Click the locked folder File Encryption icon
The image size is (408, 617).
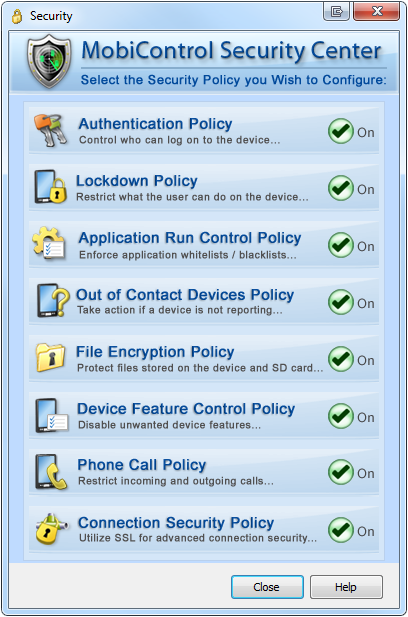pos(50,357)
